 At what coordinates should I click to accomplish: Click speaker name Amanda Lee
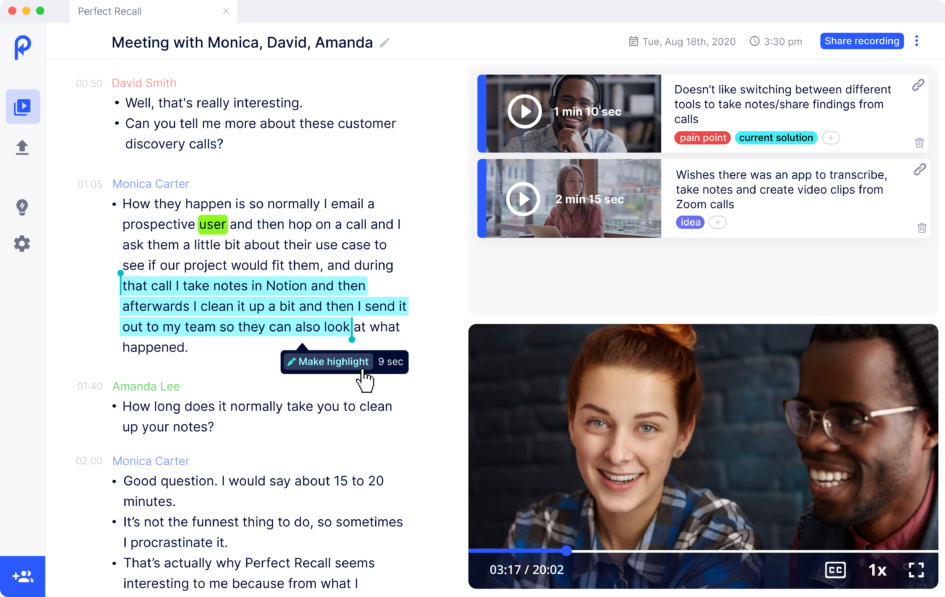pos(146,386)
